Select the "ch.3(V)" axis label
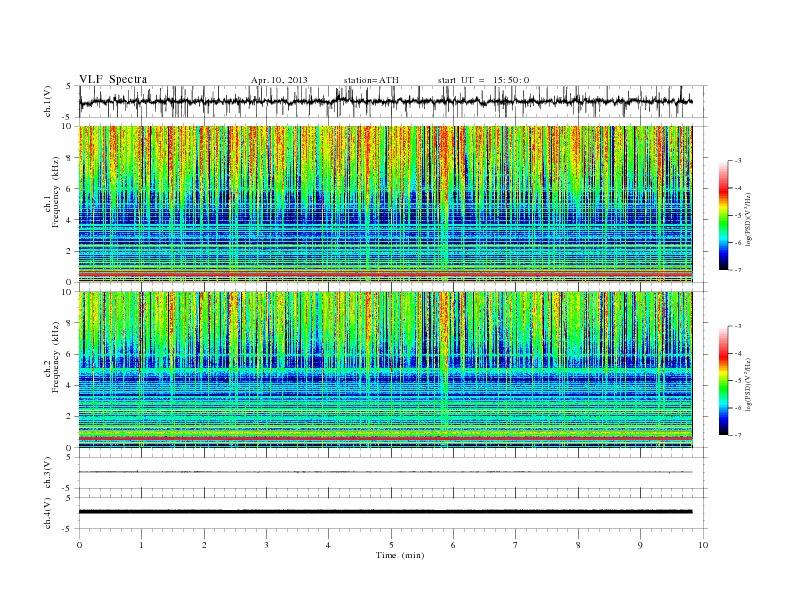 coord(48,472)
